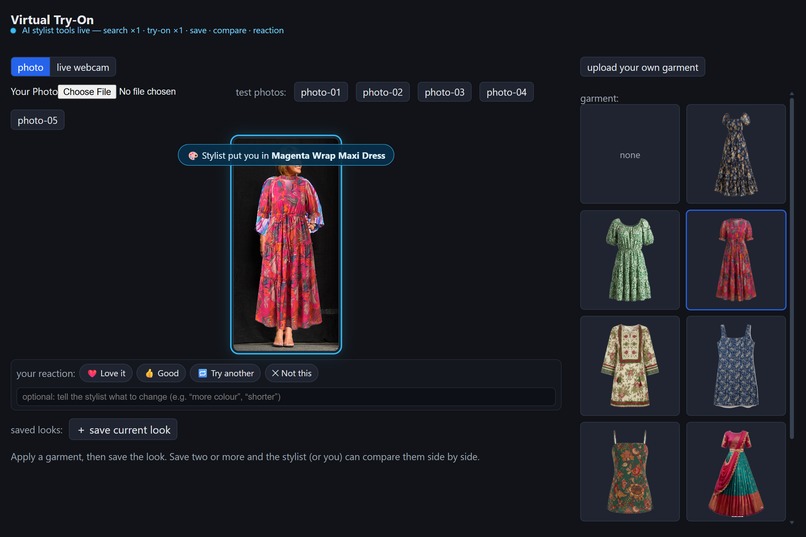Switch to photo mode tab

click(30, 67)
